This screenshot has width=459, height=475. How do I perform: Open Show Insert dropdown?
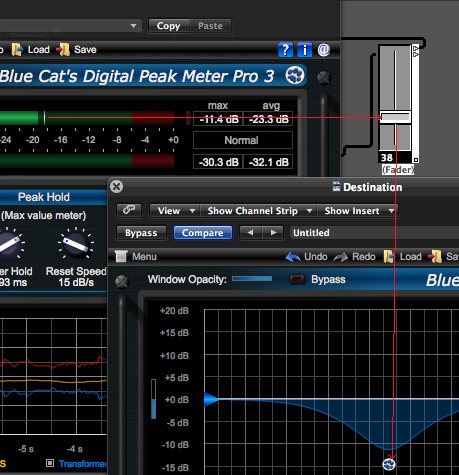(x=357, y=211)
